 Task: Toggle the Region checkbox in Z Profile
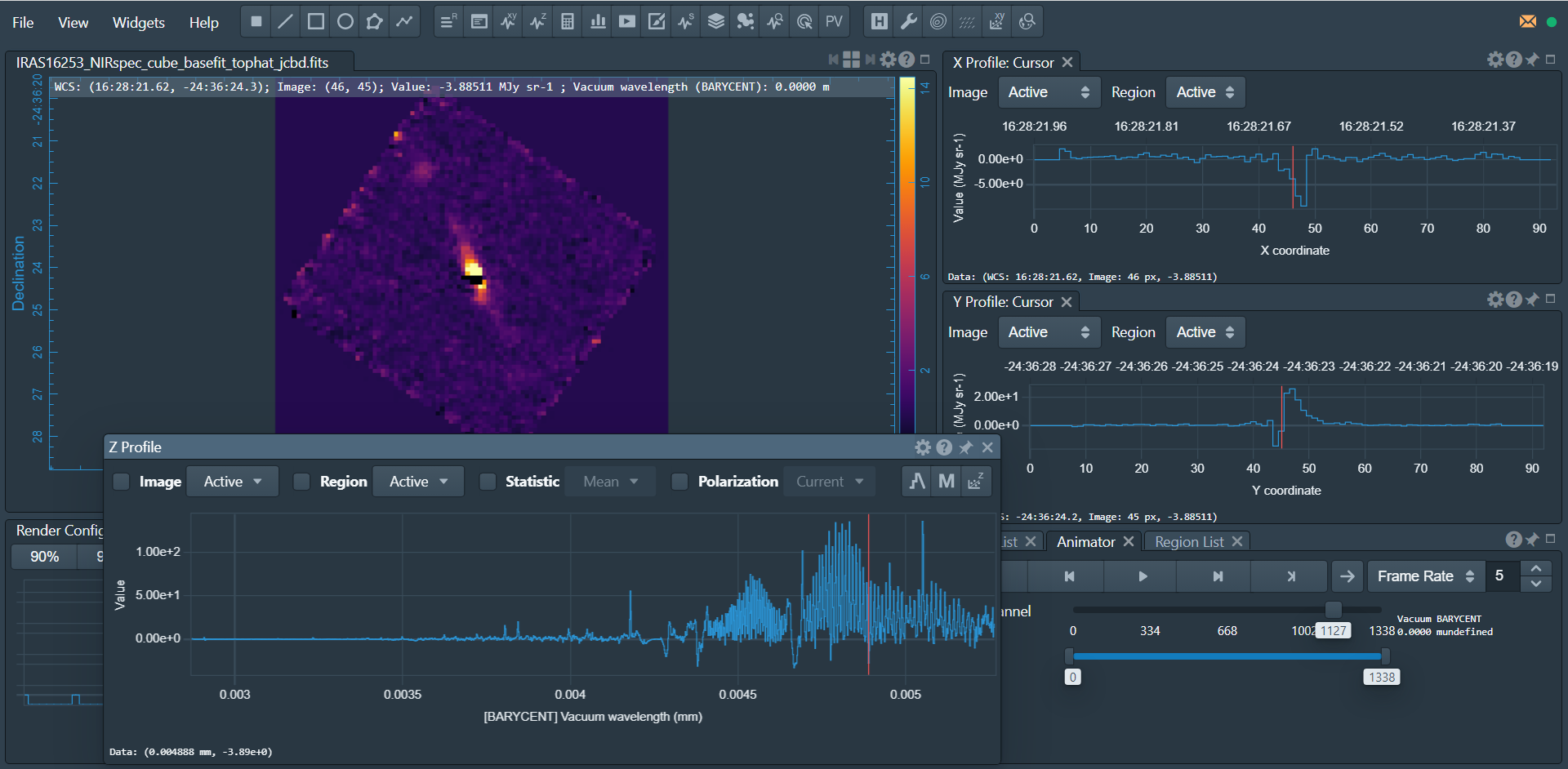click(302, 482)
